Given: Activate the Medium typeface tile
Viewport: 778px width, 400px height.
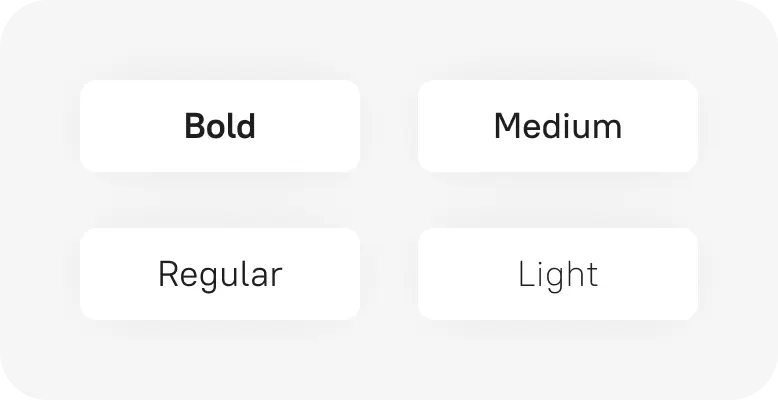Looking at the screenshot, I should click(x=558, y=126).
